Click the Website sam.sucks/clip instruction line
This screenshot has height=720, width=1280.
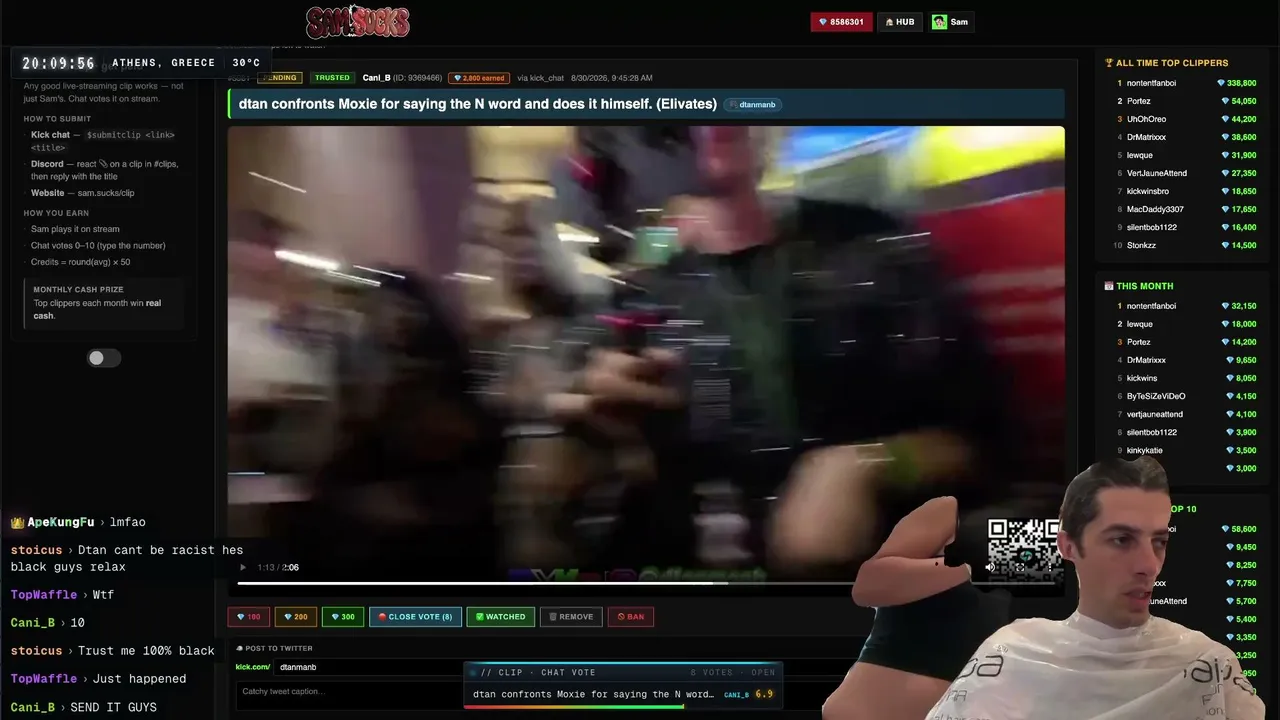point(83,193)
